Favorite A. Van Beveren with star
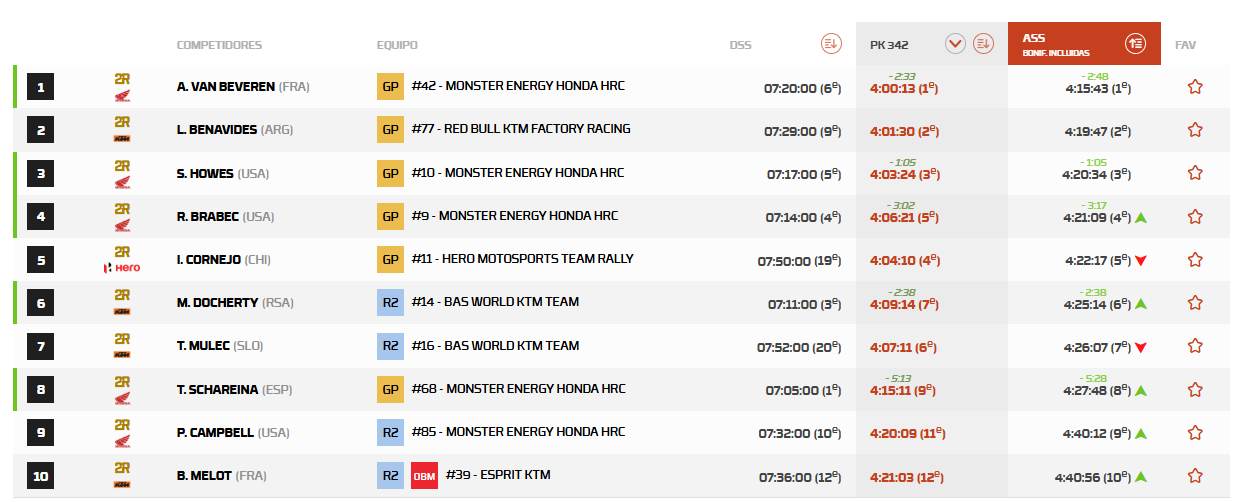 pos(1194,87)
